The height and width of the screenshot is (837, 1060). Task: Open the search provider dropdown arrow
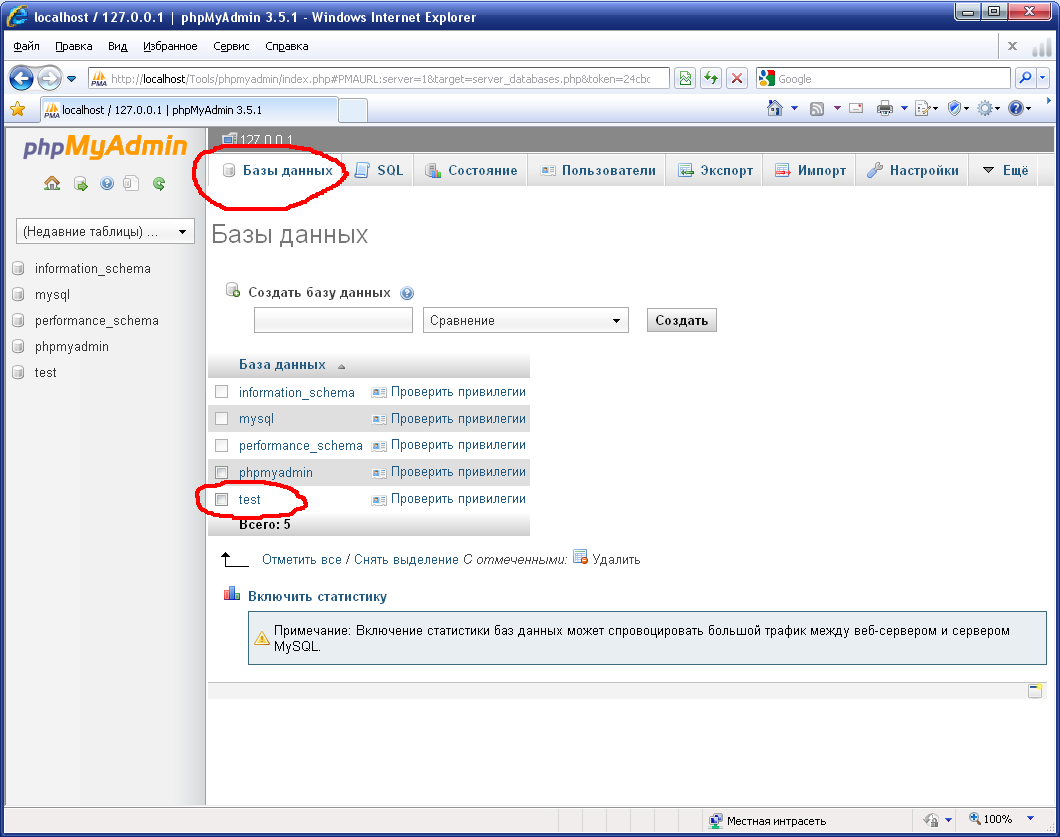point(1042,78)
